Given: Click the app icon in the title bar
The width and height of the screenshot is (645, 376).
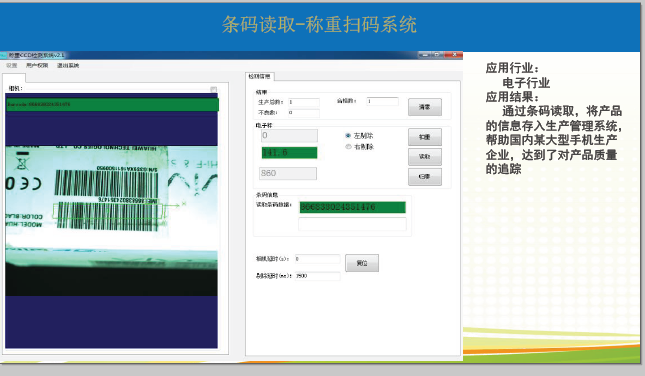Looking at the screenshot, I should [x=4, y=55].
